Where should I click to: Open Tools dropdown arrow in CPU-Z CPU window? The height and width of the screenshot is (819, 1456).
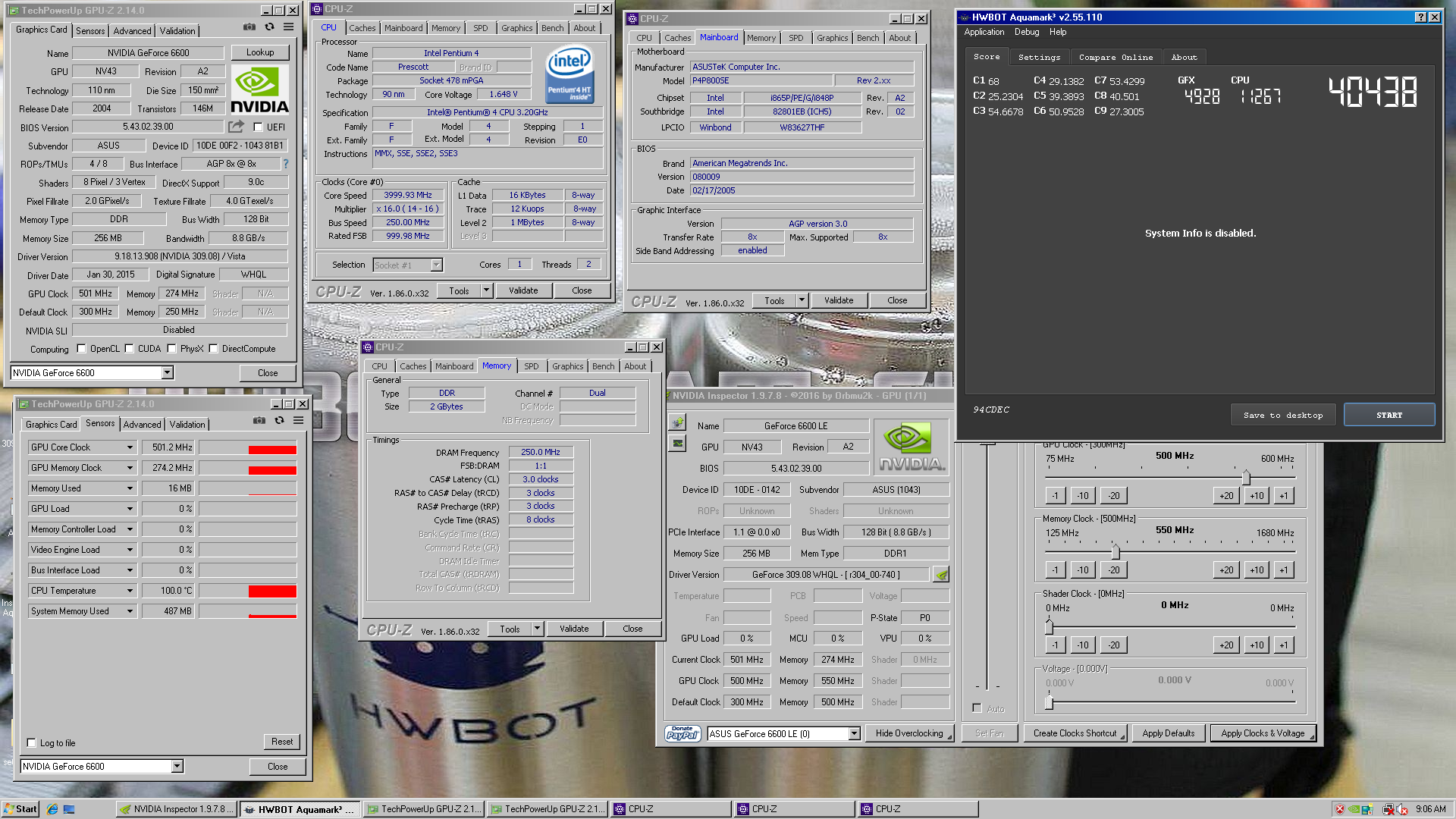tap(486, 290)
